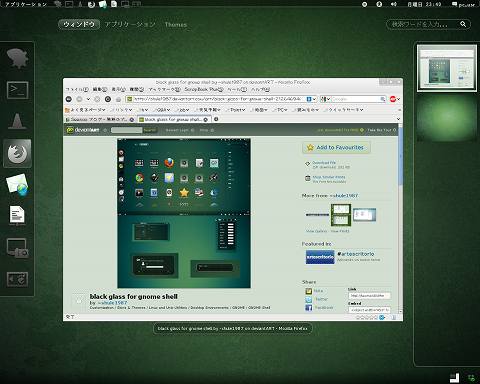Click the Note share icon
The width and height of the screenshot is (480, 384).
coord(309,291)
